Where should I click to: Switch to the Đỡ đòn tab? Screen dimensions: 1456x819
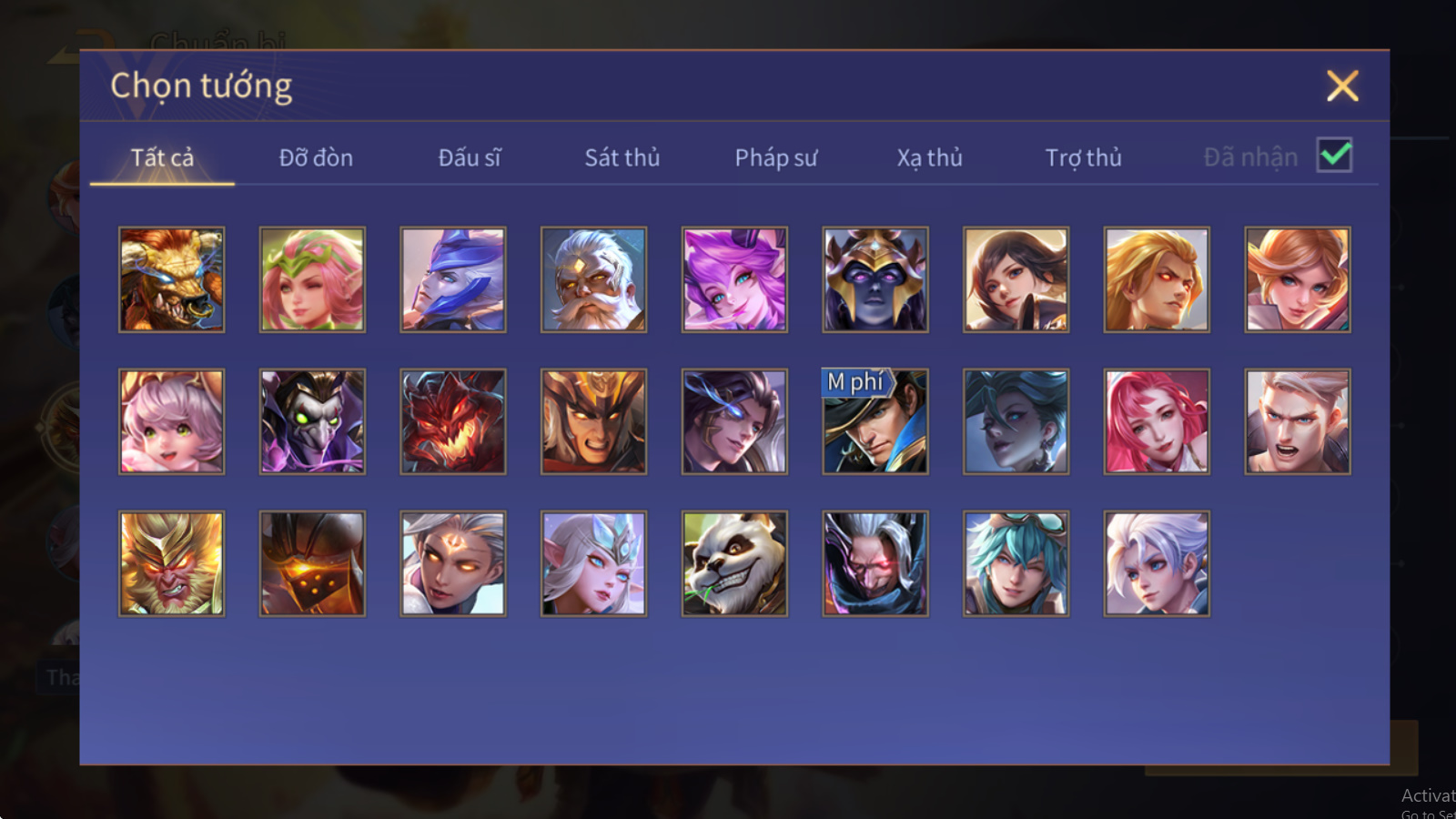click(316, 157)
